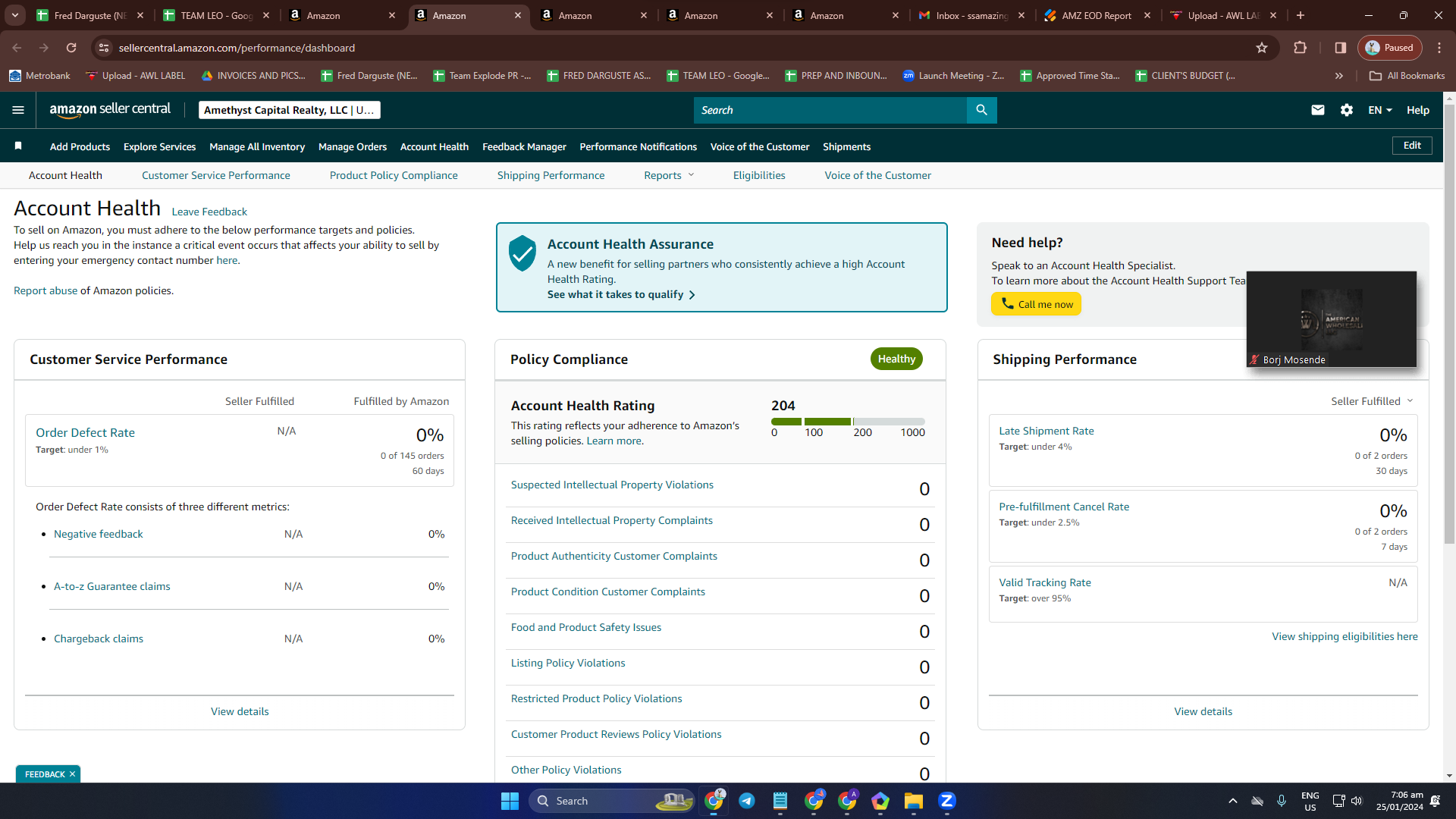
Task: Open the All Bookmarks folder
Action: 1407,76
